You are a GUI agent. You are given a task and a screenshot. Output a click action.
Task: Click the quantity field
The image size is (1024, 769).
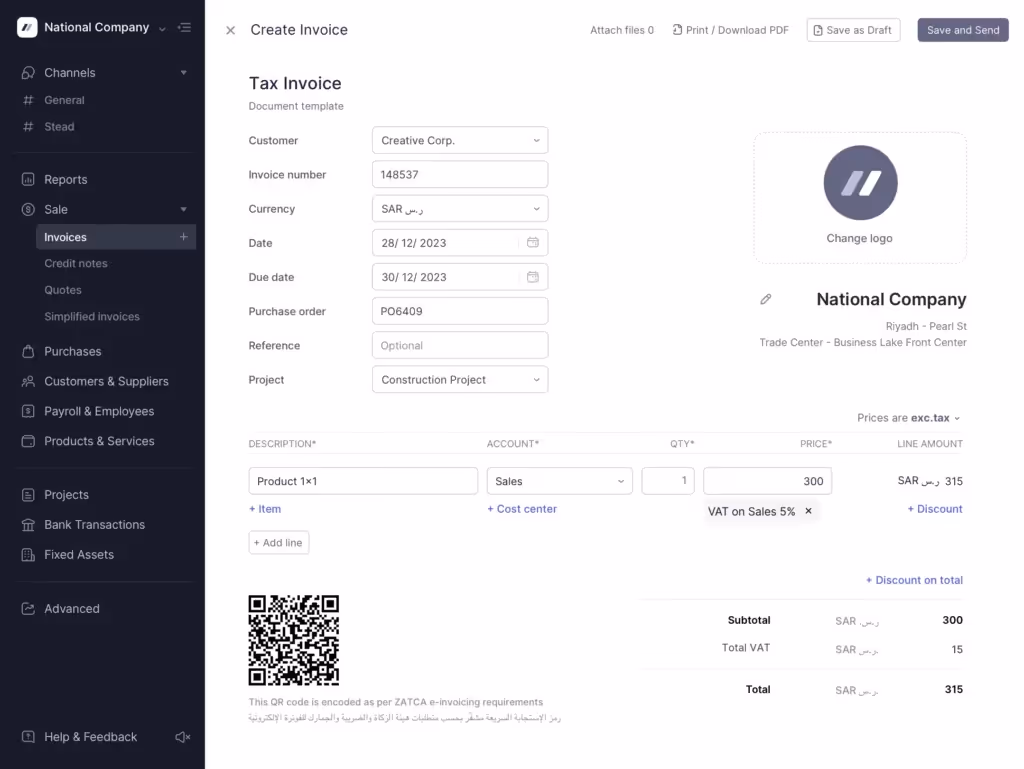click(668, 481)
